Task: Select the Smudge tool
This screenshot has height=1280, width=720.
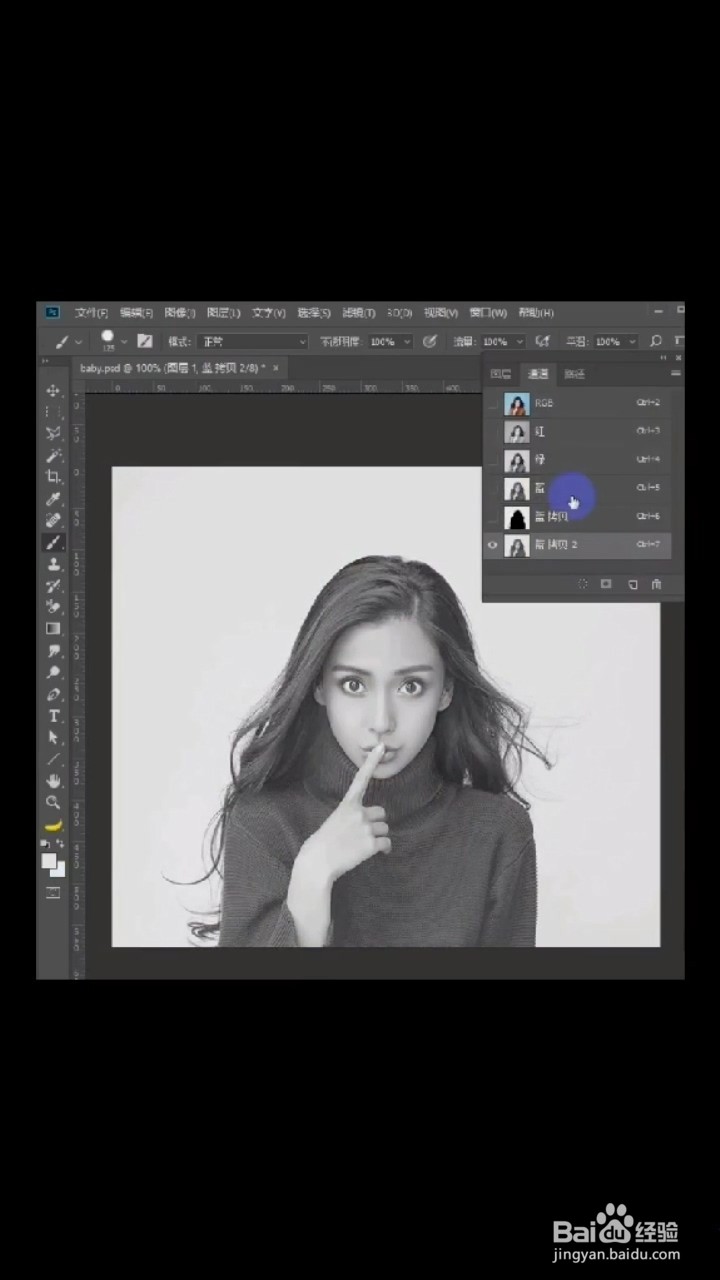Action: tap(53, 650)
